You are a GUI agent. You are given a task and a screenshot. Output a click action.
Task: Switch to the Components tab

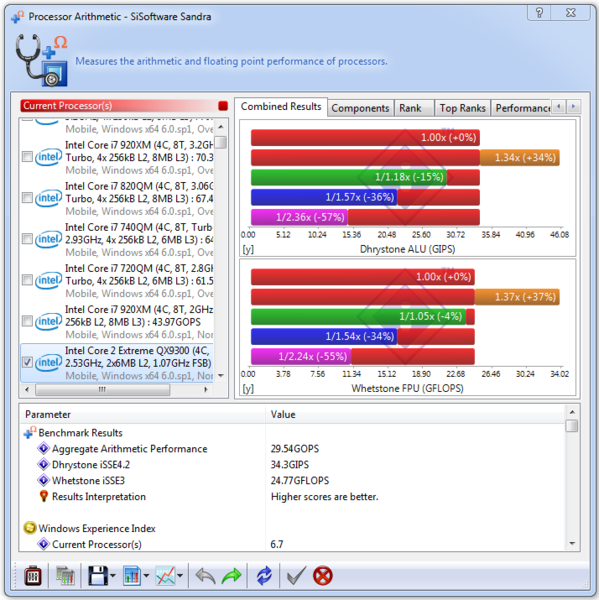click(x=360, y=108)
